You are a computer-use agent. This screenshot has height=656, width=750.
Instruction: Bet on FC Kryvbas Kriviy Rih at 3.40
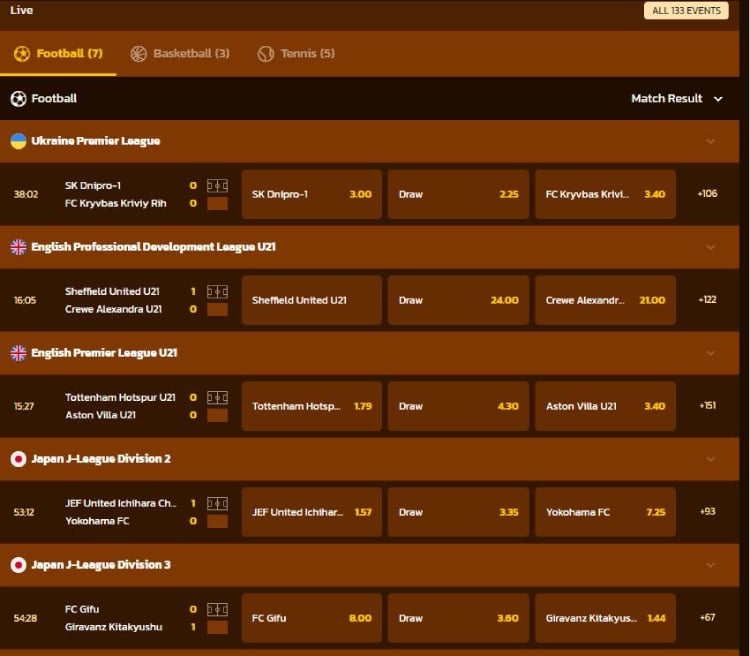coord(605,194)
